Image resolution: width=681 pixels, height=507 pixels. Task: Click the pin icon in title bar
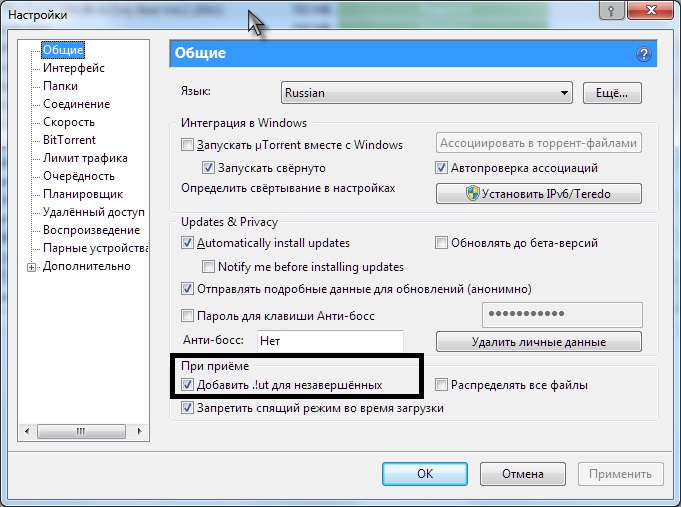(x=611, y=10)
